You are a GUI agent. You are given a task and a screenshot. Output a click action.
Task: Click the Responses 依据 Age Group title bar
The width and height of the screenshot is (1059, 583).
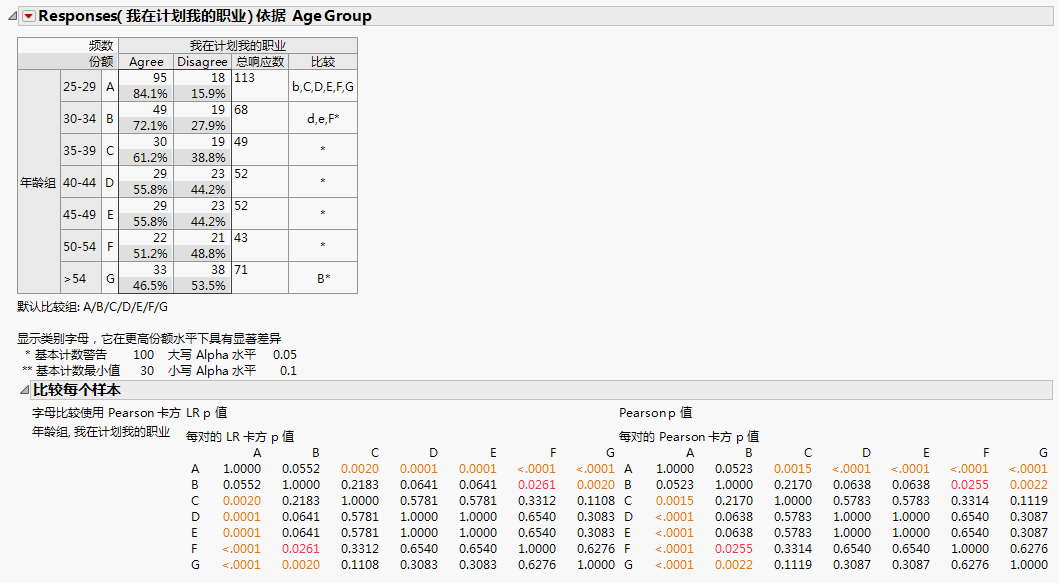(x=205, y=16)
